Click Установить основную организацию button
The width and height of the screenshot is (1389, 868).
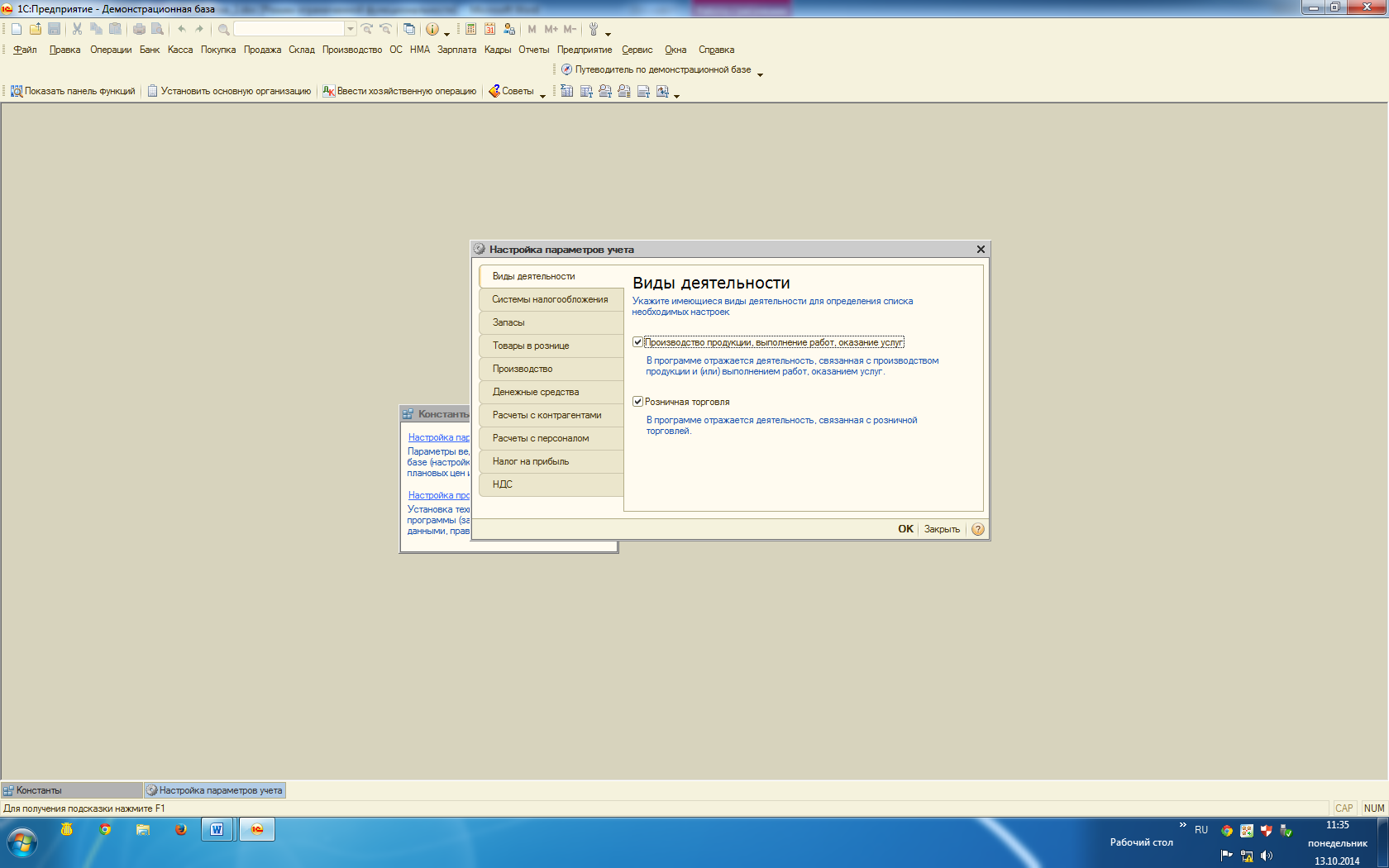coord(229,91)
